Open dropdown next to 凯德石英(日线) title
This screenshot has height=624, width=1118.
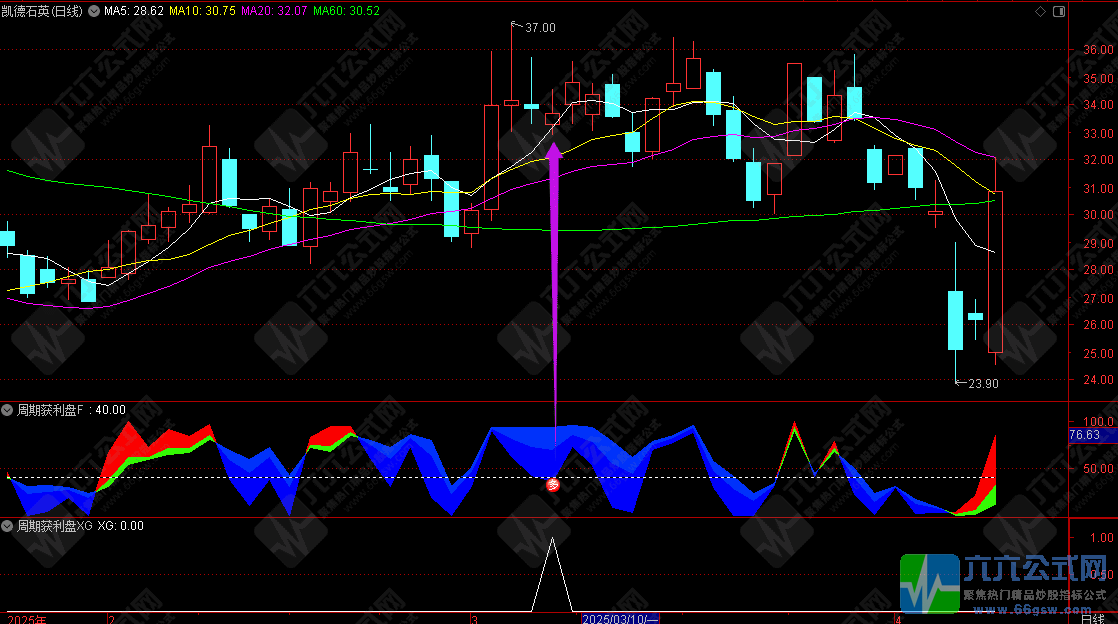pos(94,11)
